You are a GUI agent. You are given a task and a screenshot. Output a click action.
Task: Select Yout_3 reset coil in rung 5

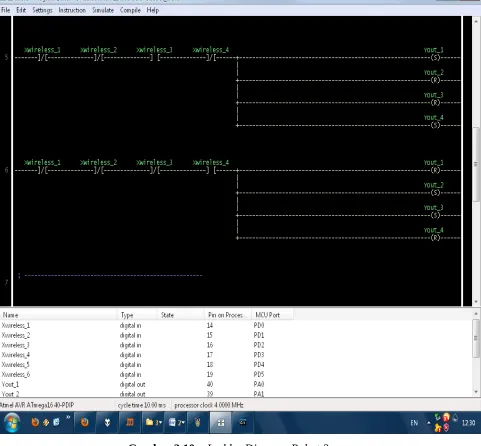pyautogui.click(x=435, y=102)
